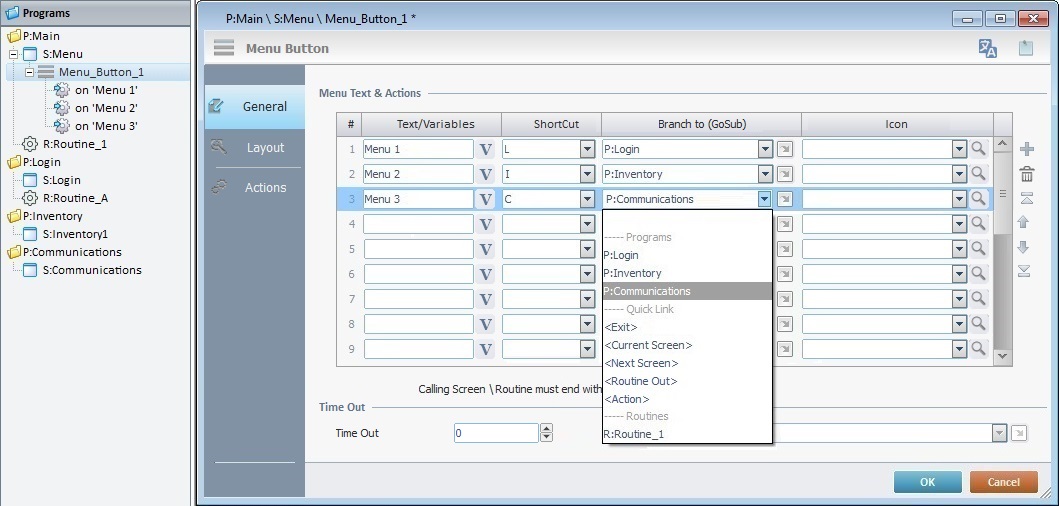Image resolution: width=1059 pixels, height=506 pixels.
Task: Select R:Routine_1 in the dropdown list
Action: 634,434
